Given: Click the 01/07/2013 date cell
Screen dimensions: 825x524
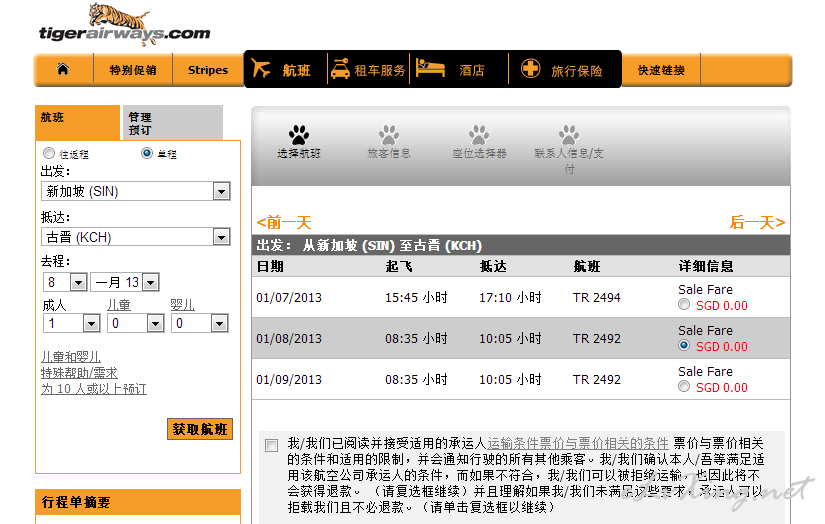Looking at the screenshot, I should pyautogui.click(x=289, y=298).
